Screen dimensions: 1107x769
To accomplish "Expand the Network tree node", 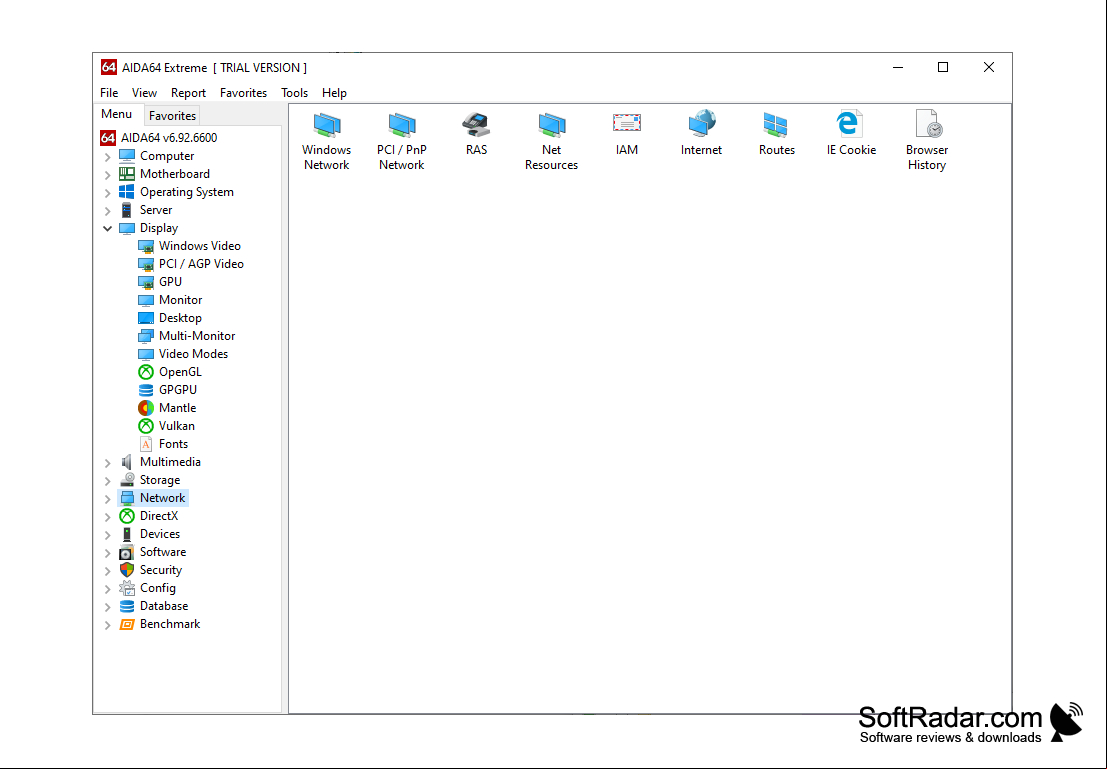I will (x=107, y=499).
